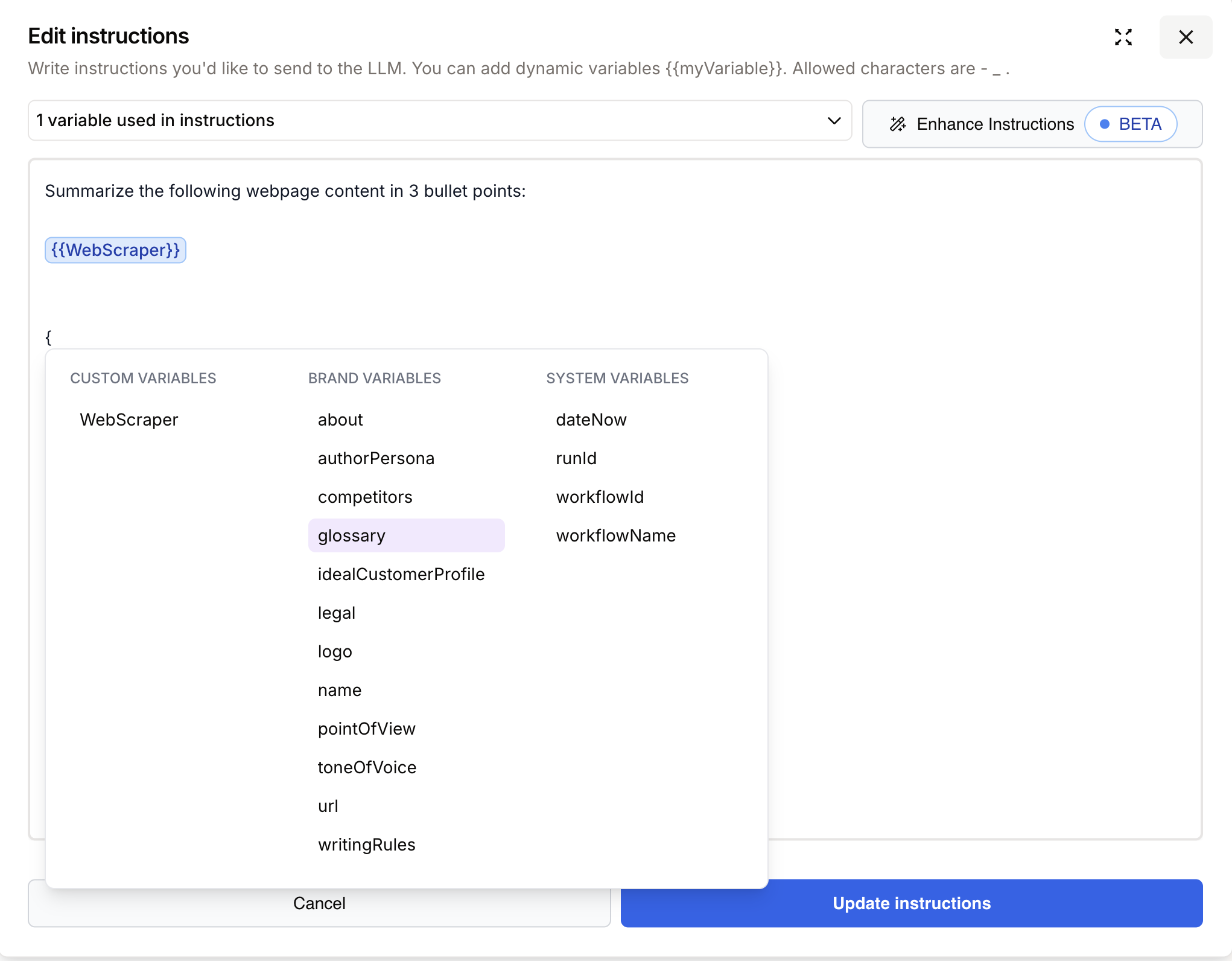Insert the idealCustomerProfile brand variable
This screenshot has height=961, width=1232.
tap(401, 573)
